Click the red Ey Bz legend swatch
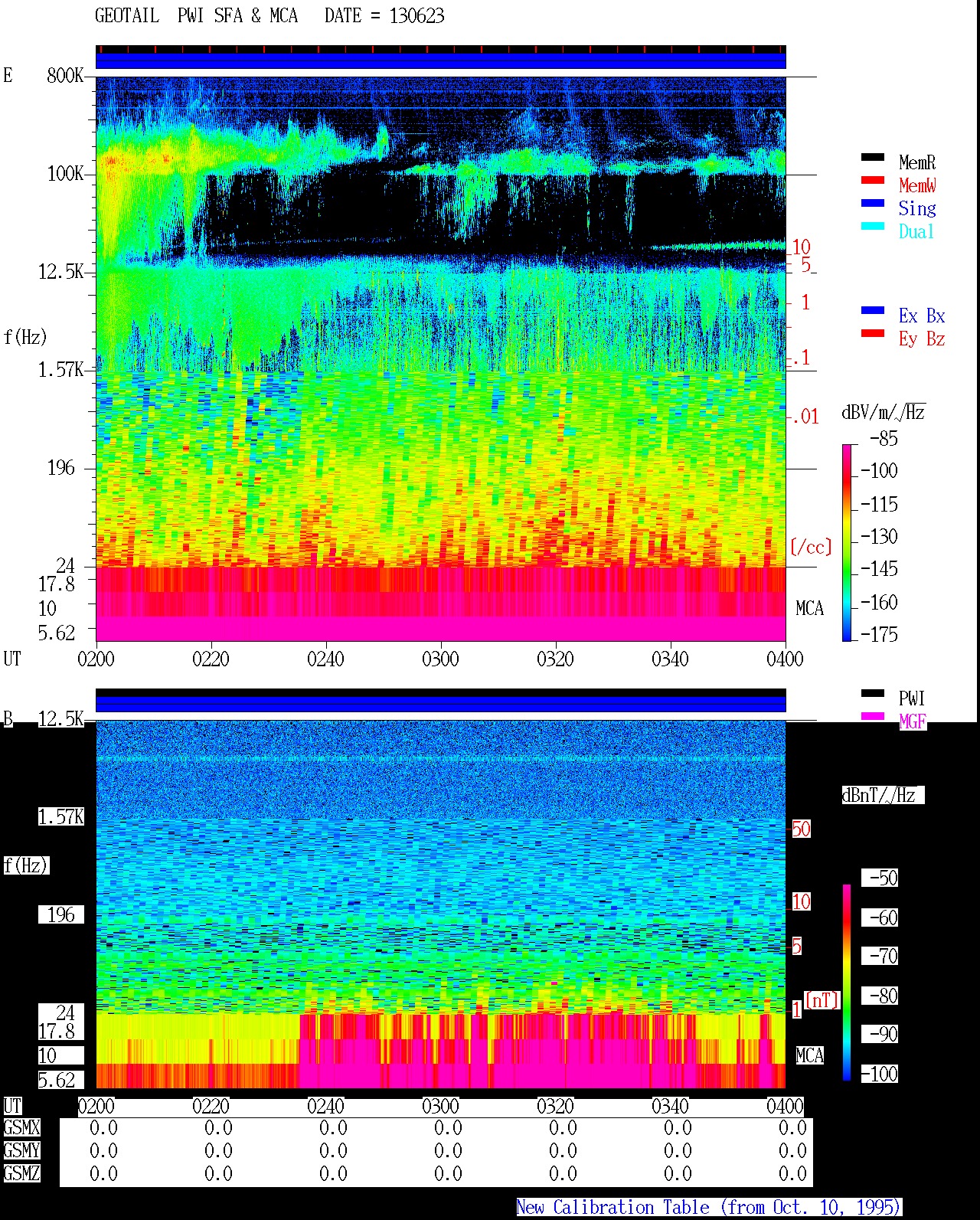This screenshot has width=980, height=1220. pos(873,333)
